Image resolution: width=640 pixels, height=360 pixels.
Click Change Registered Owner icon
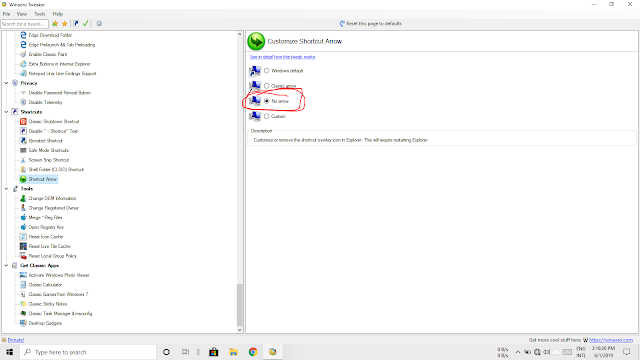pos(23,208)
